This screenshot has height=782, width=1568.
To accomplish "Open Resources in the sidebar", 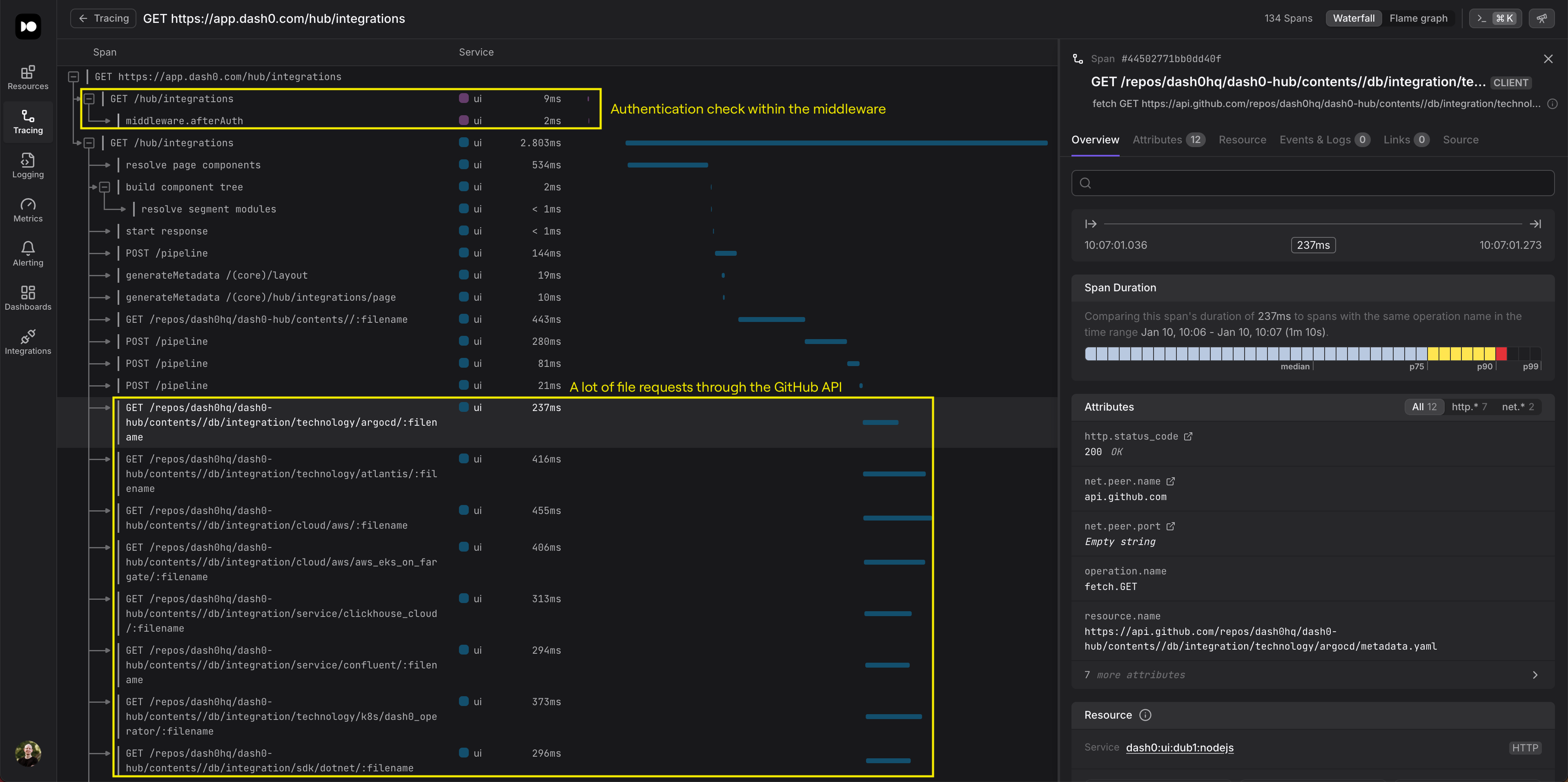I will (28, 78).
